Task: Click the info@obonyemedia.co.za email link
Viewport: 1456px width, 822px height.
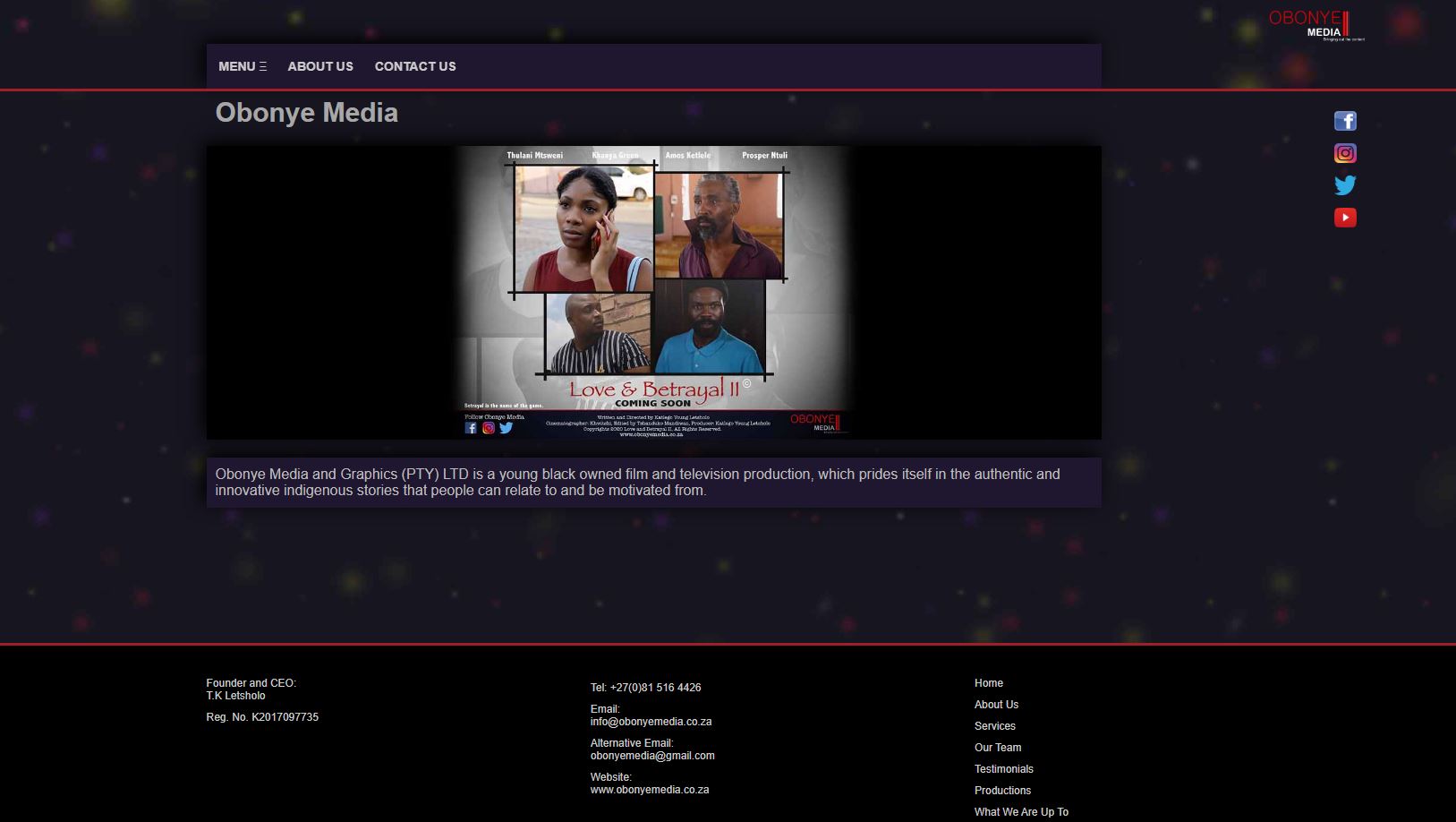Action: click(x=651, y=722)
